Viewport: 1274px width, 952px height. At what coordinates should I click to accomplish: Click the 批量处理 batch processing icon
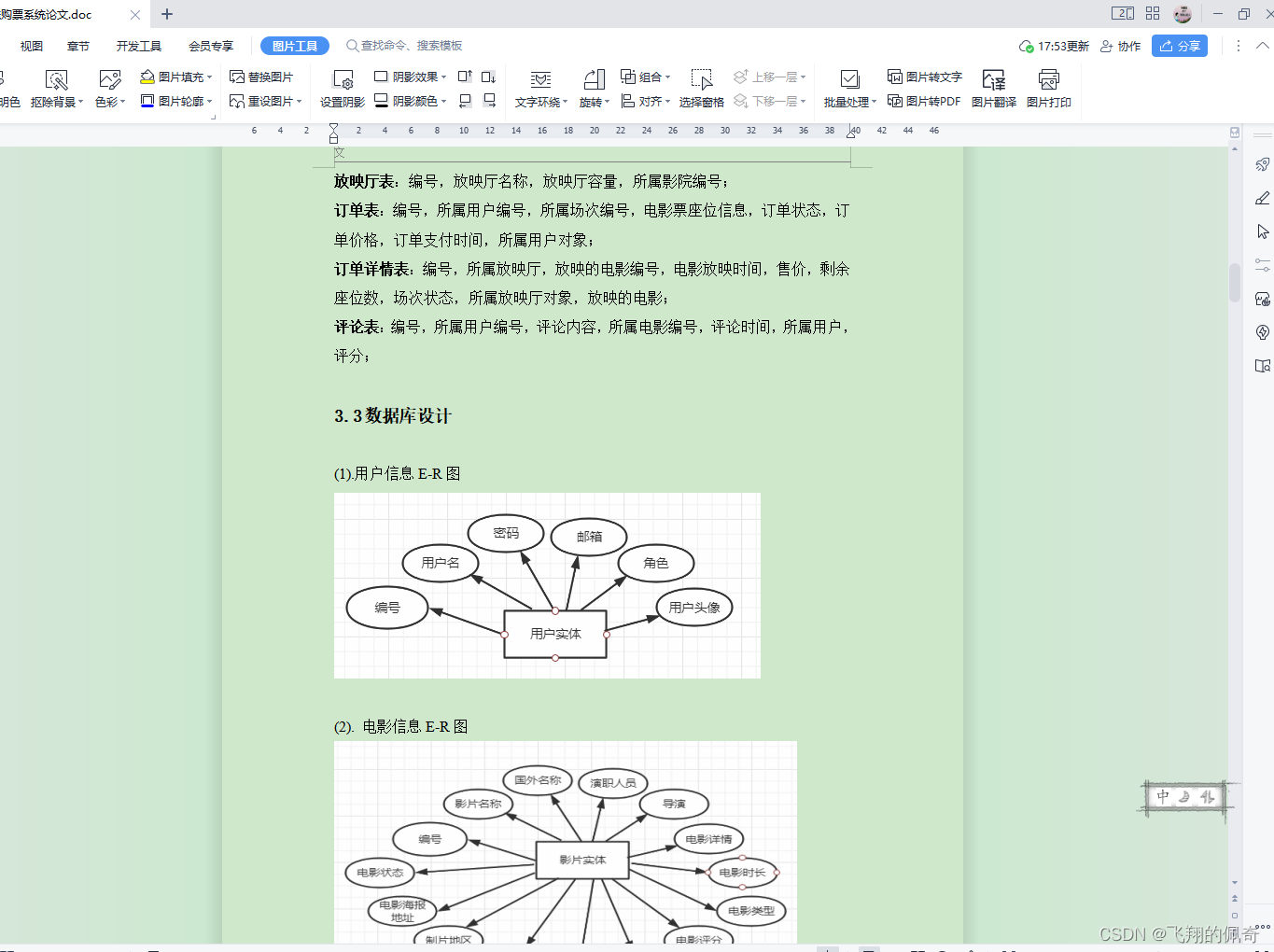[x=849, y=80]
